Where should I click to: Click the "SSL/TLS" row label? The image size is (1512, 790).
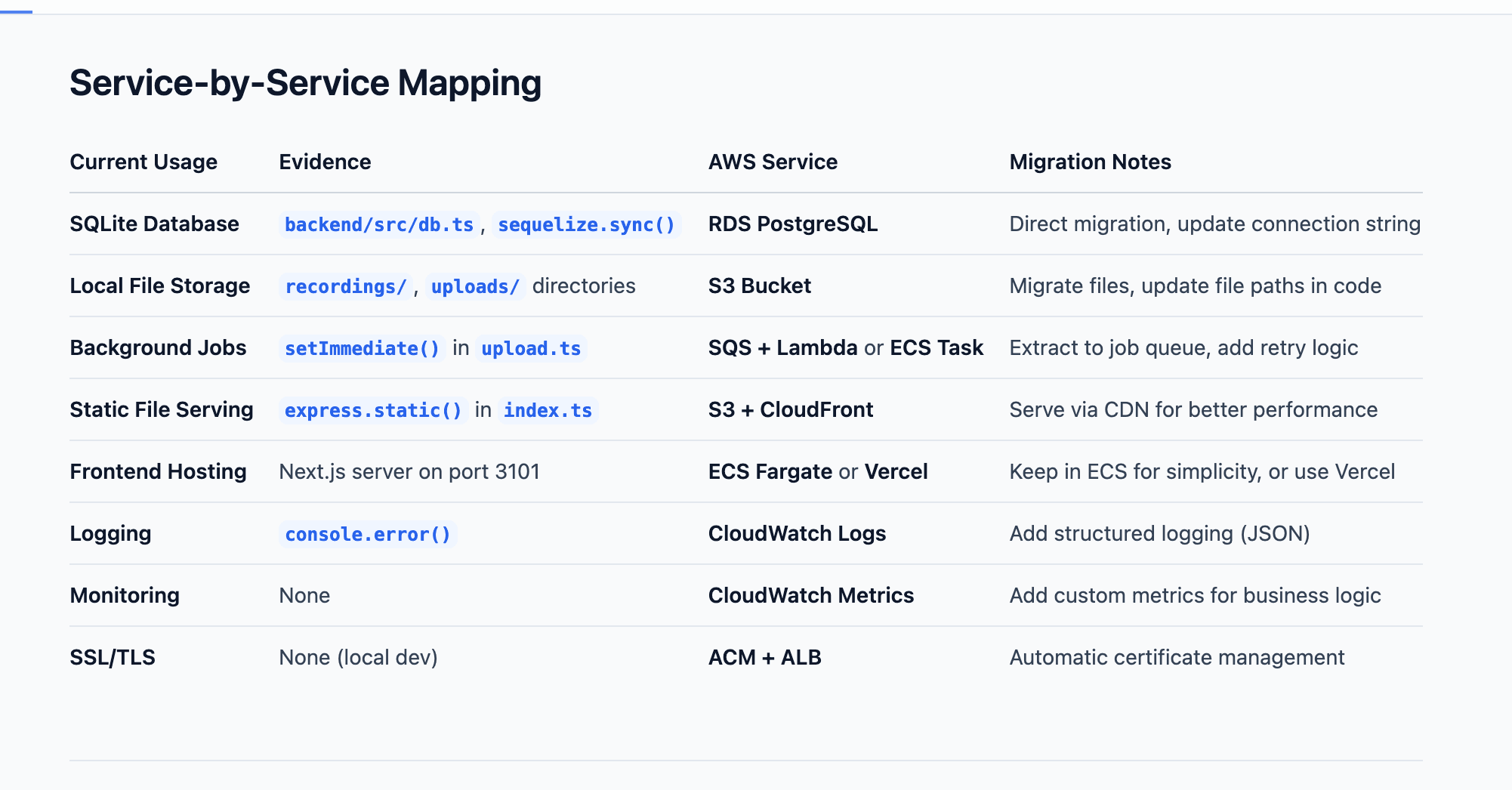coord(113,657)
